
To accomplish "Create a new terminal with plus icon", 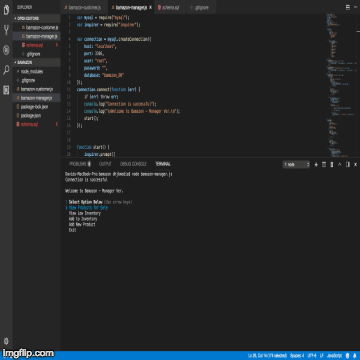I will 316,164.
